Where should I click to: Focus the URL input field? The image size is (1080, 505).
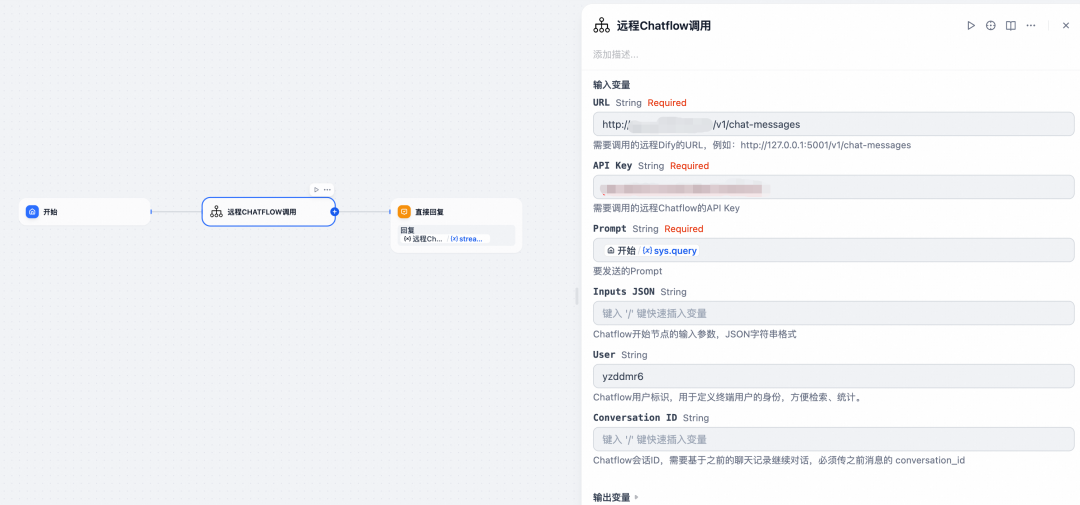click(833, 124)
